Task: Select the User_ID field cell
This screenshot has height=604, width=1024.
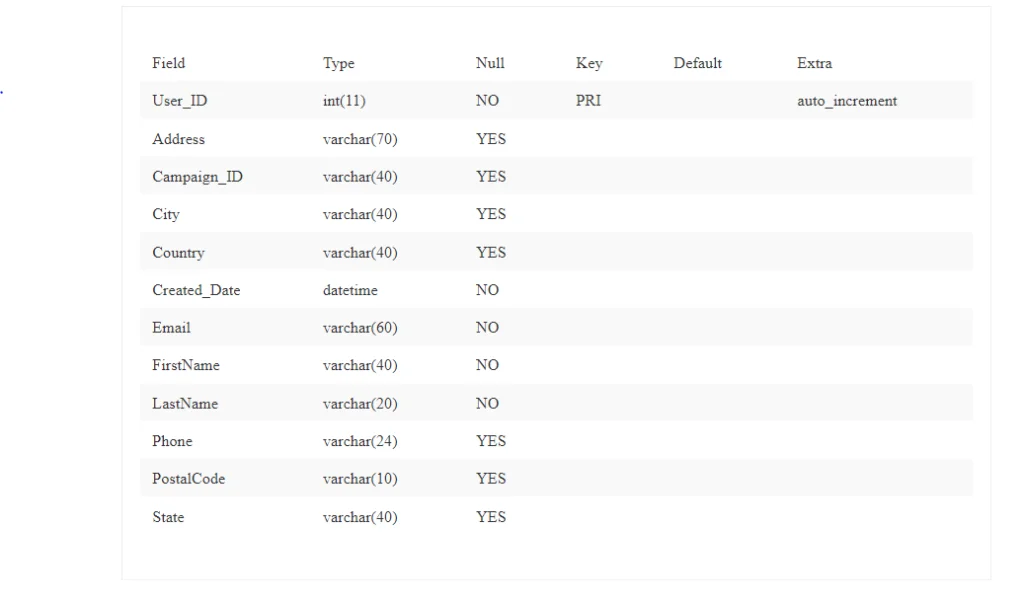Action: [180, 101]
